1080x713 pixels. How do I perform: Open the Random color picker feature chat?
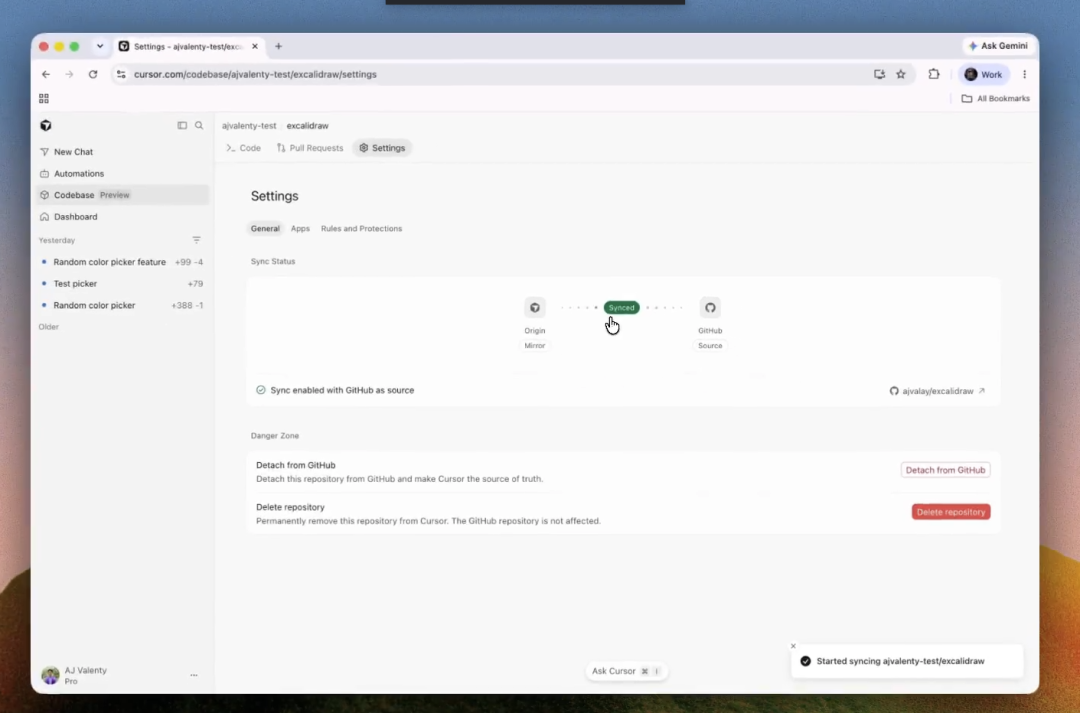pyautogui.click(x=123, y=262)
